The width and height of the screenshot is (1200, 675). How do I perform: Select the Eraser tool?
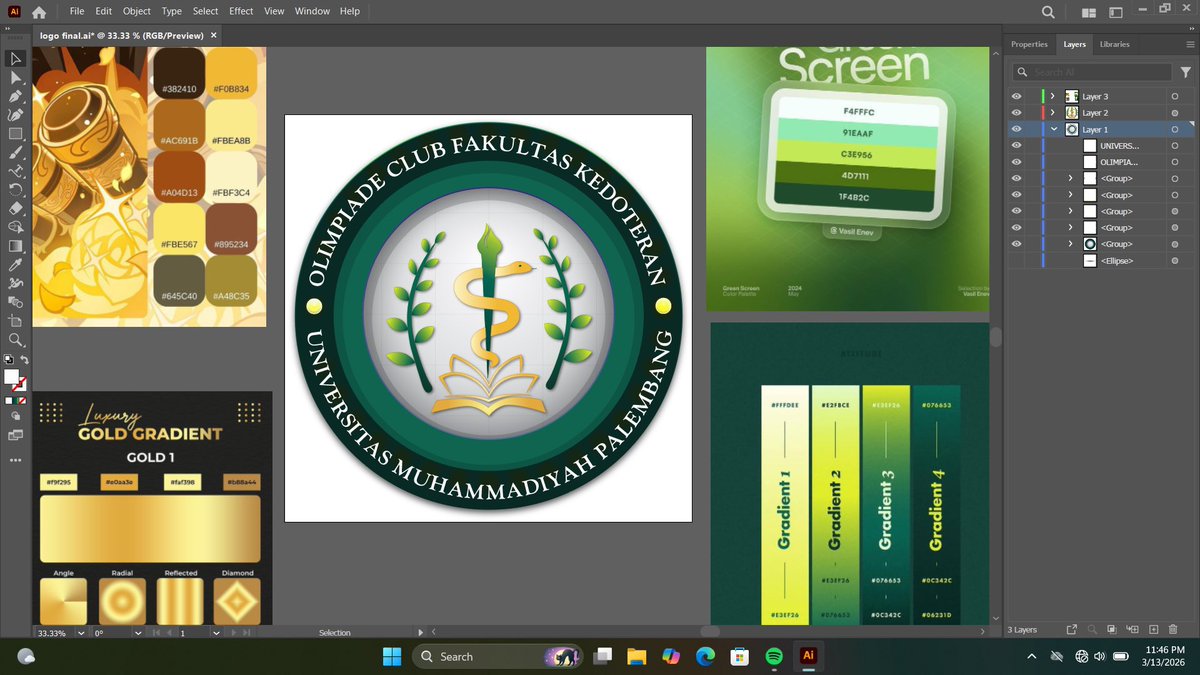pyautogui.click(x=16, y=209)
